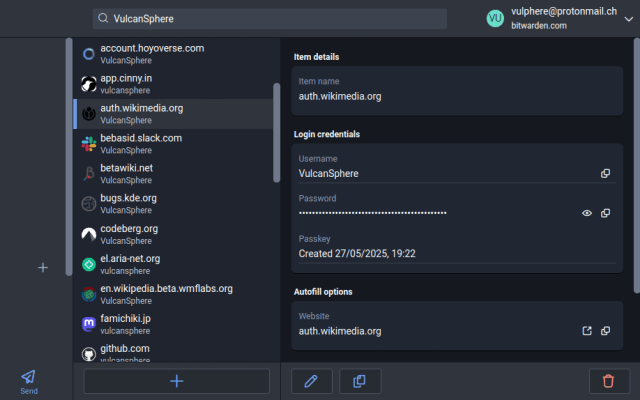Reveal the password with eye icon
The image size is (640, 400).
(x=587, y=213)
